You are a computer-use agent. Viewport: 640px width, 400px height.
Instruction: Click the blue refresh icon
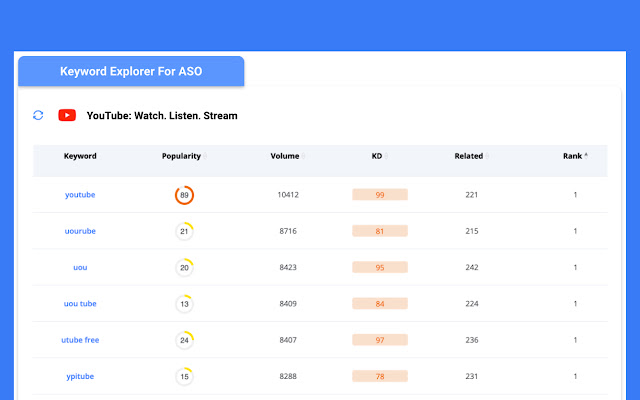38,116
